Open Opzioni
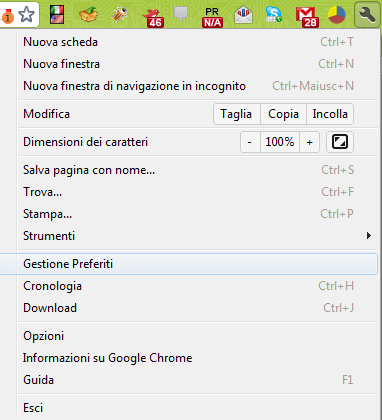 pos(197,336)
